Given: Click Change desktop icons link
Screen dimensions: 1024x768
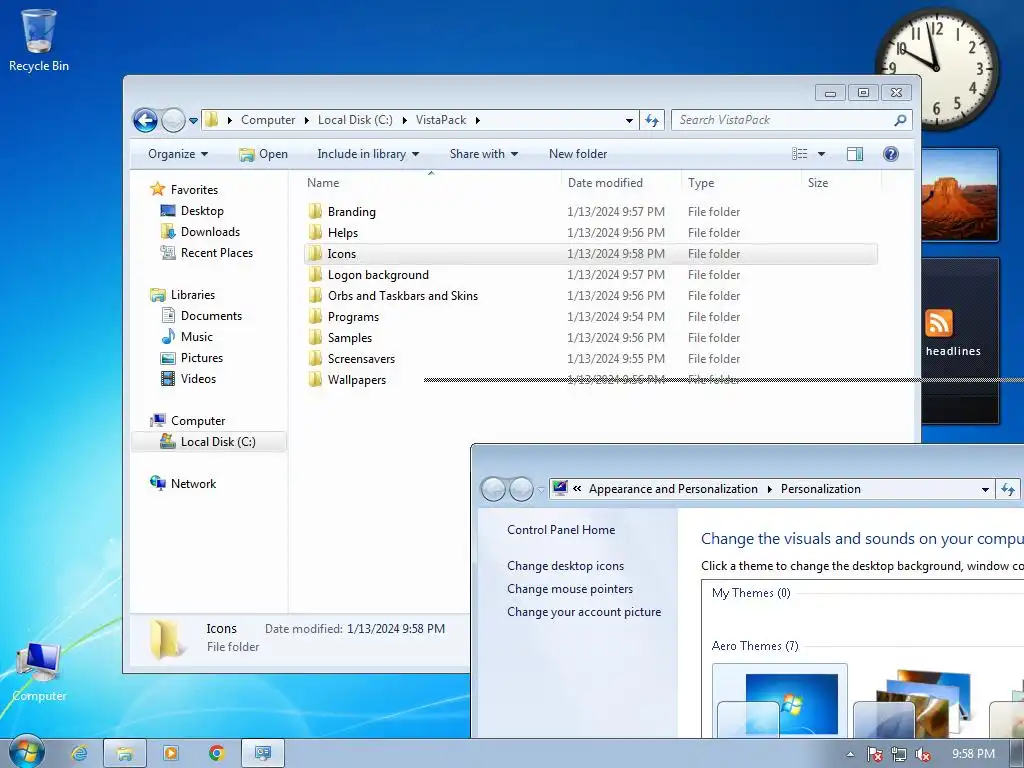Looking at the screenshot, I should (566, 566).
